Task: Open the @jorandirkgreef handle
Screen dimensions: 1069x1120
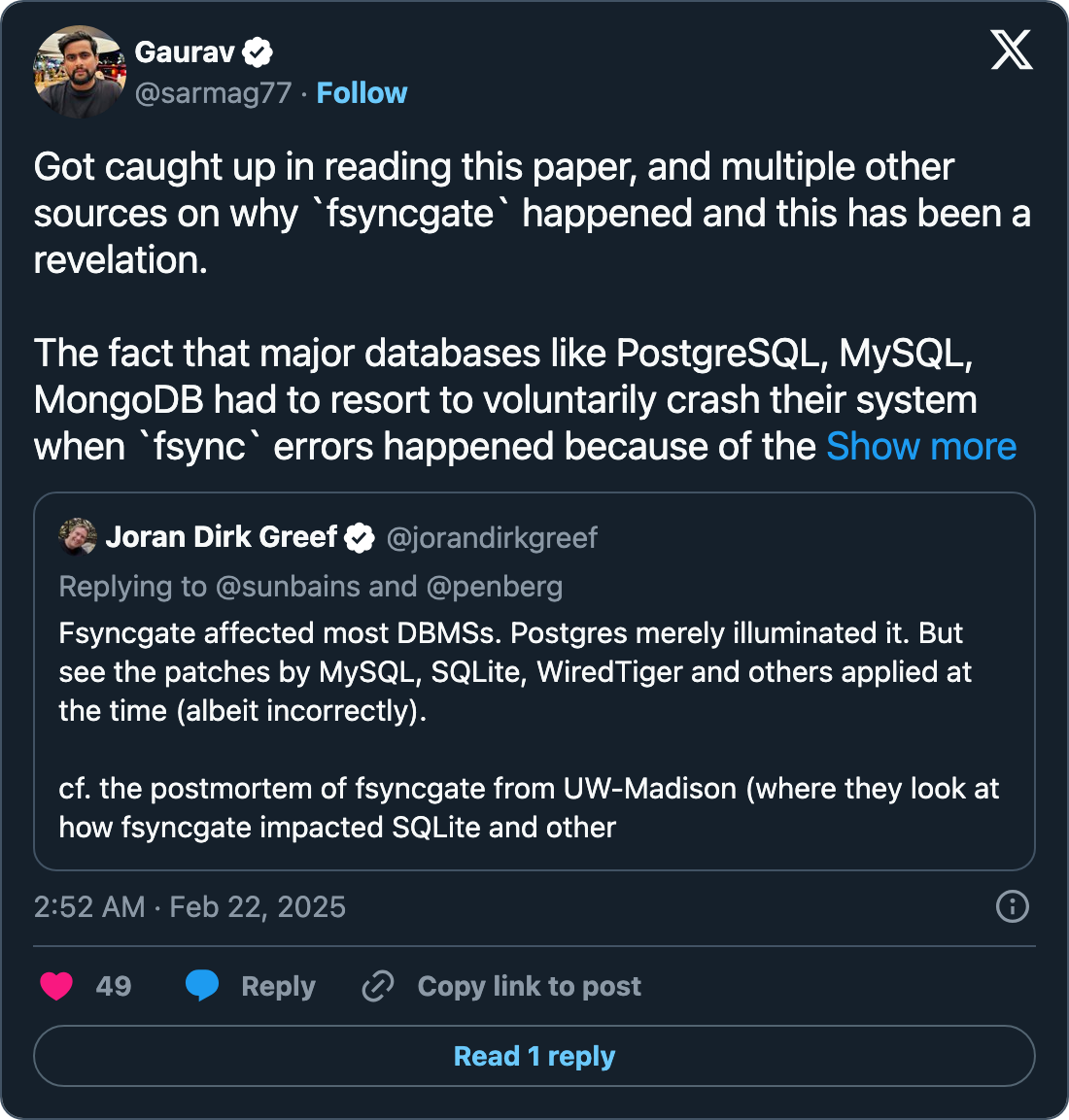Action: (492, 538)
